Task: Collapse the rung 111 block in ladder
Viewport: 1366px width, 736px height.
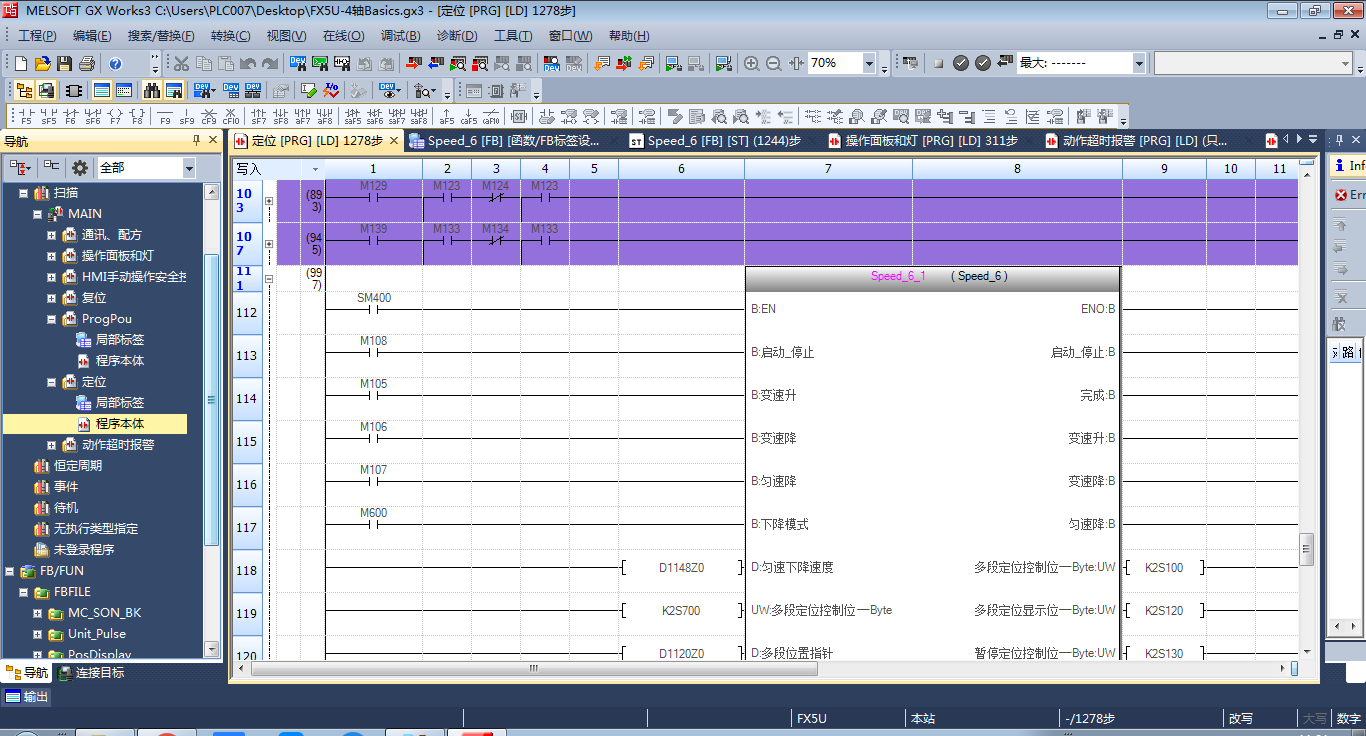Action: point(268,279)
